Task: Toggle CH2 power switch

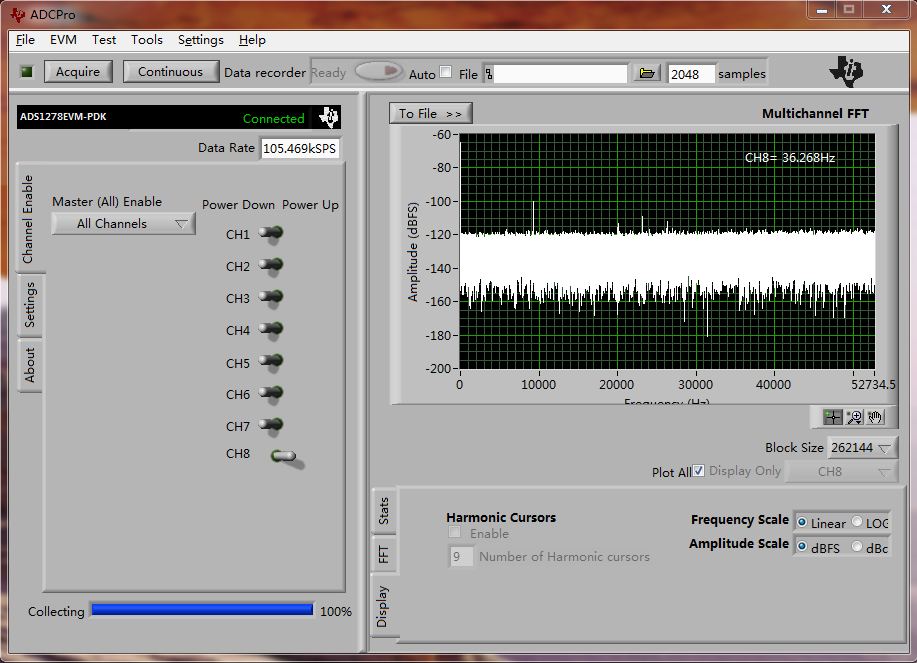Action: (271, 265)
